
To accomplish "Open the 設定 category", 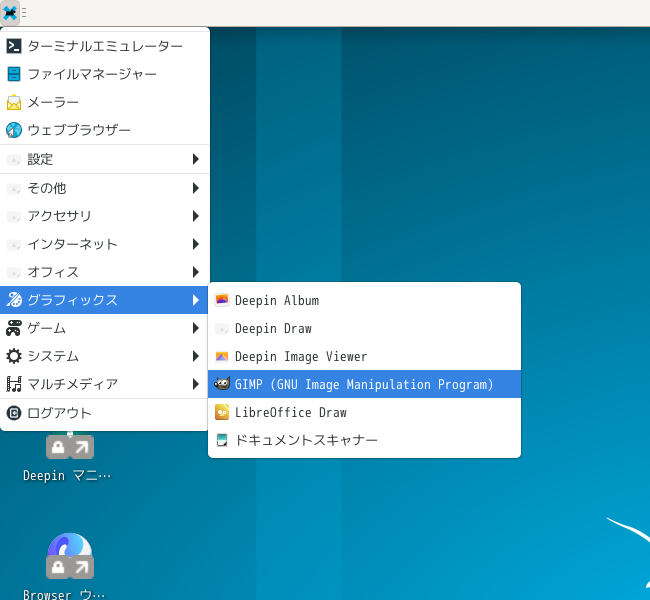I will [x=104, y=159].
